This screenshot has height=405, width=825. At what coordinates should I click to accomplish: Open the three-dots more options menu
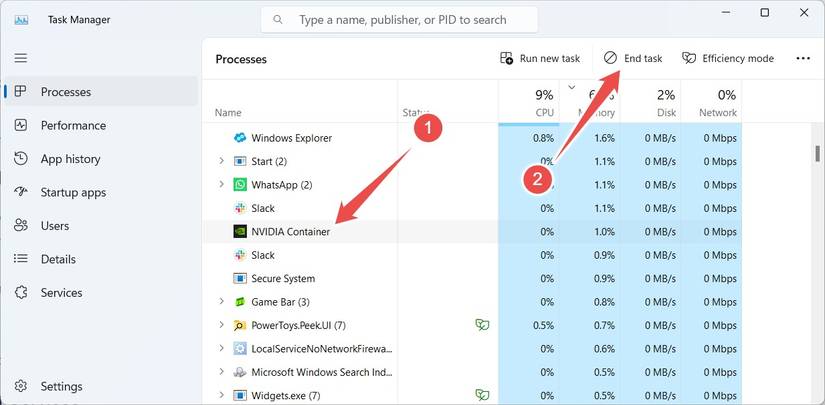(802, 59)
